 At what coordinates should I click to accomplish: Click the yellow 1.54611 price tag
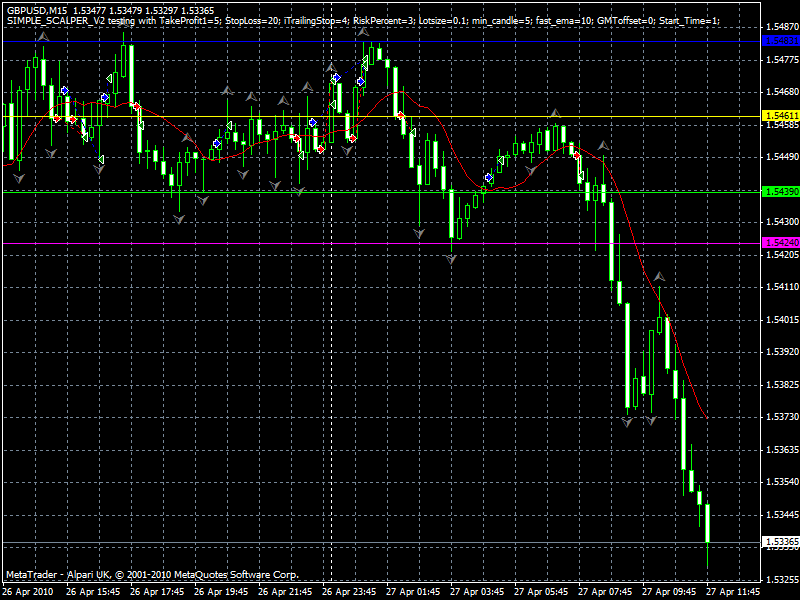coord(780,116)
